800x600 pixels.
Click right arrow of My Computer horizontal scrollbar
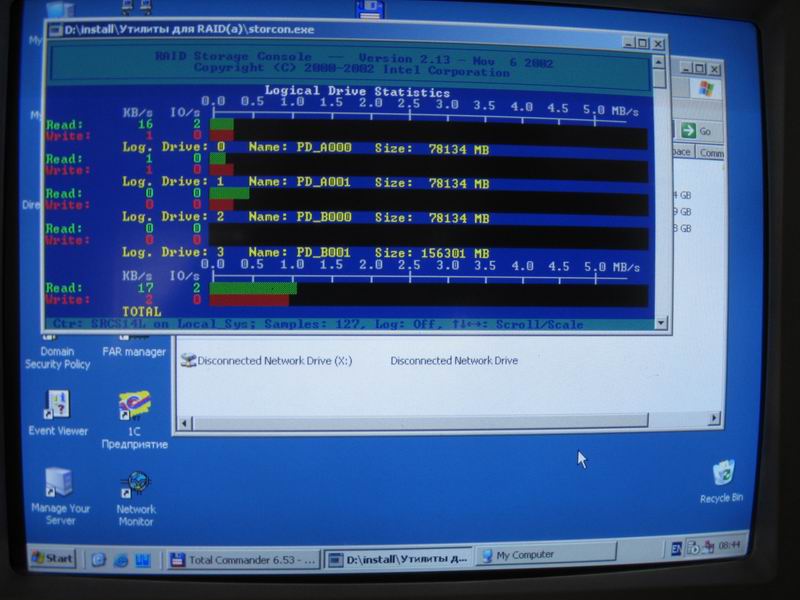[x=714, y=418]
